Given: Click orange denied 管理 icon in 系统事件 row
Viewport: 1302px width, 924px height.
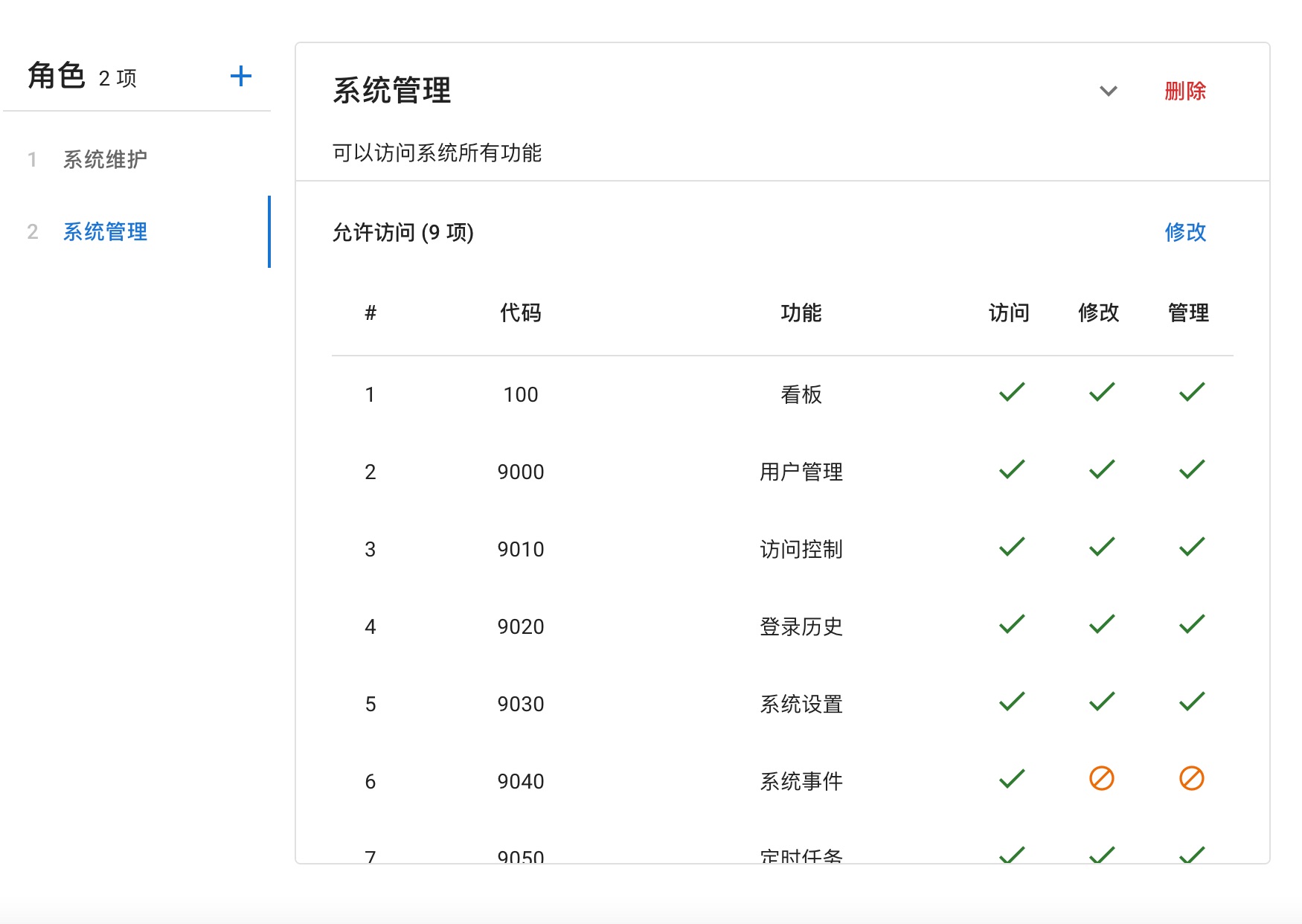Looking at the screenshot, I should (x=1192, y=779).
